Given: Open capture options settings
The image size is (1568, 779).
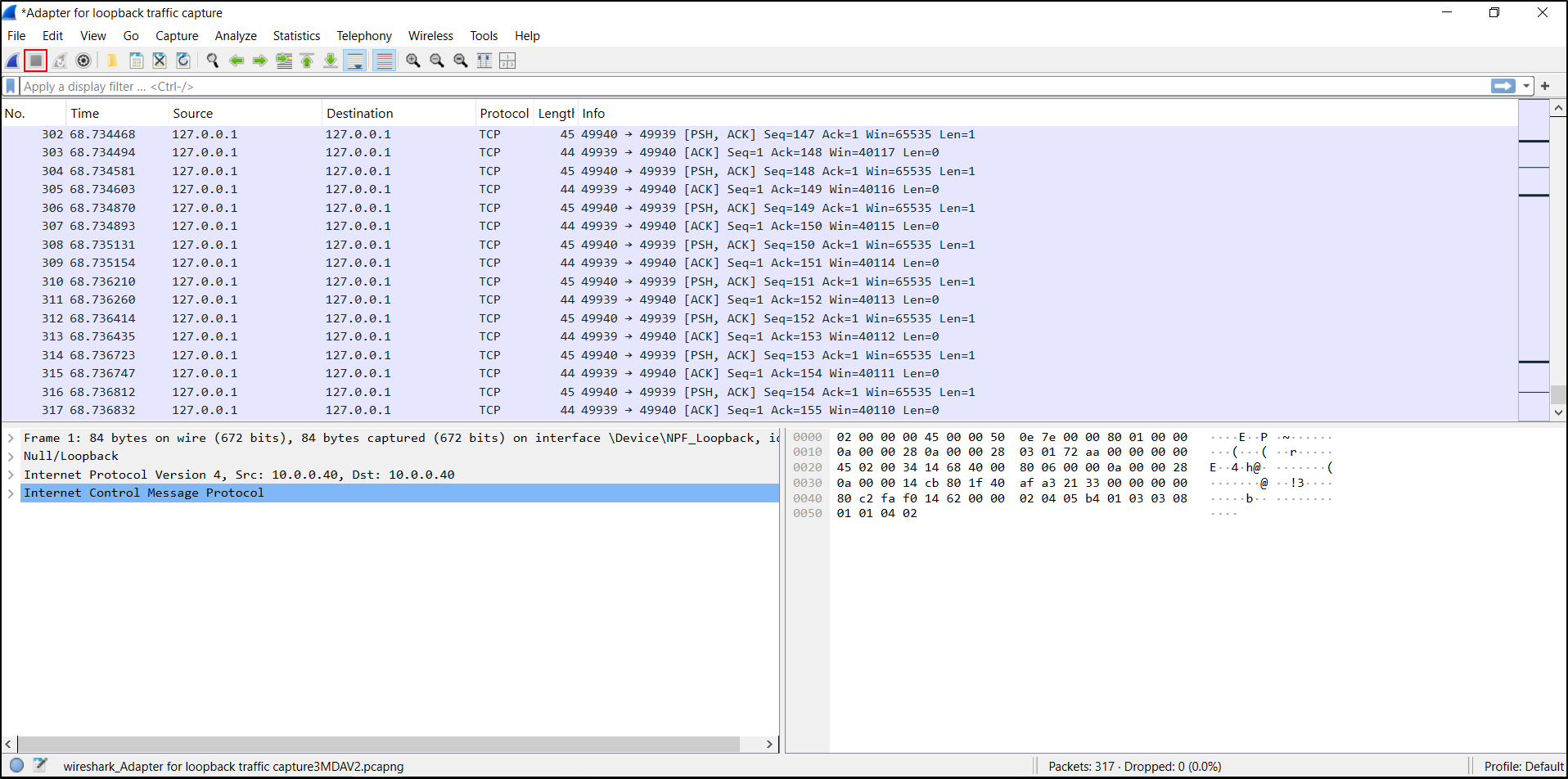Looking at the screenshot, I should click(x=83, y=61).
